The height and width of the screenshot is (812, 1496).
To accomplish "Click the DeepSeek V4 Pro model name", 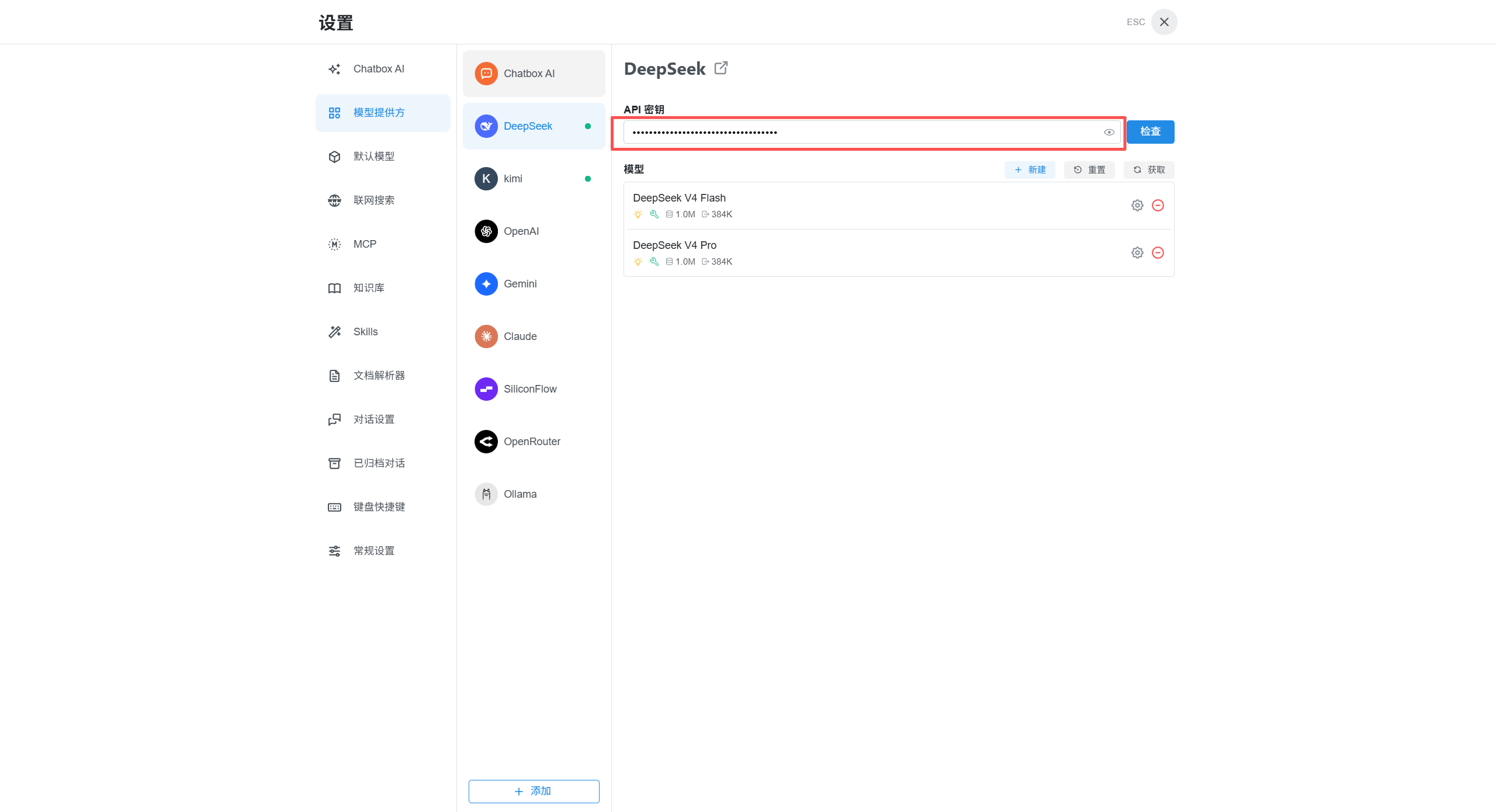I will click(674, 245).
